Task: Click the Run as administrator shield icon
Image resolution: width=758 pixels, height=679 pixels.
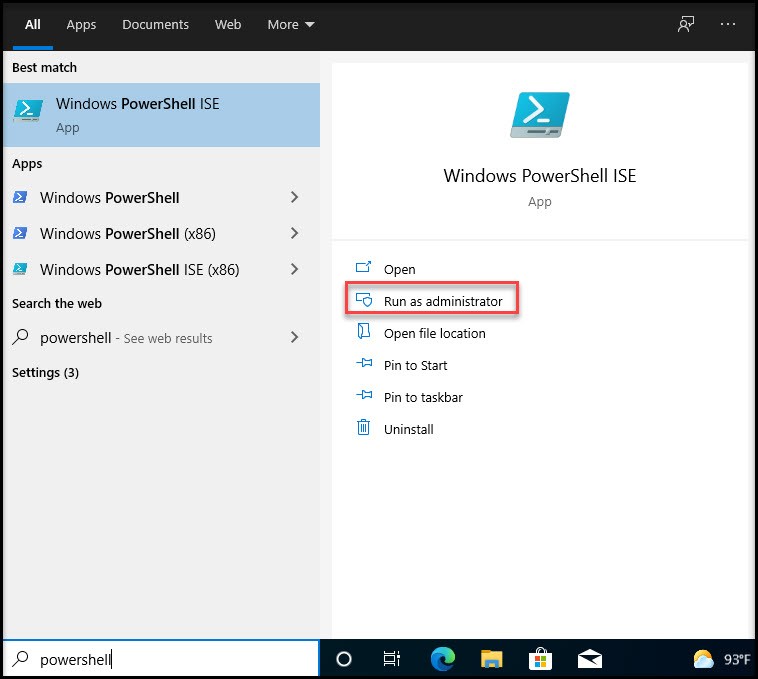Action: [364, 300]
